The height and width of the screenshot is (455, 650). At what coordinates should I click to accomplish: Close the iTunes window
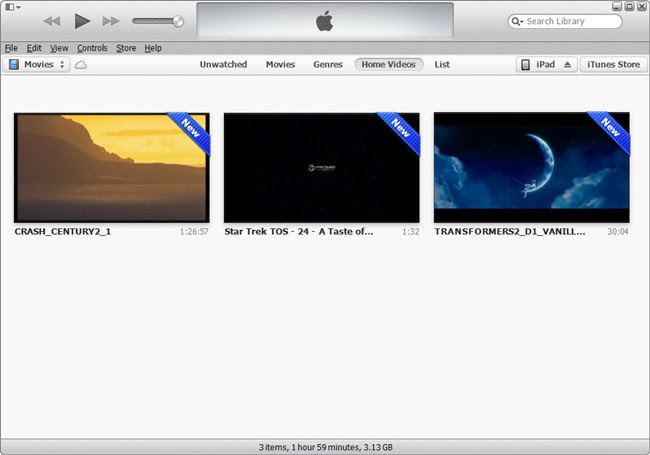pos(642,7)
